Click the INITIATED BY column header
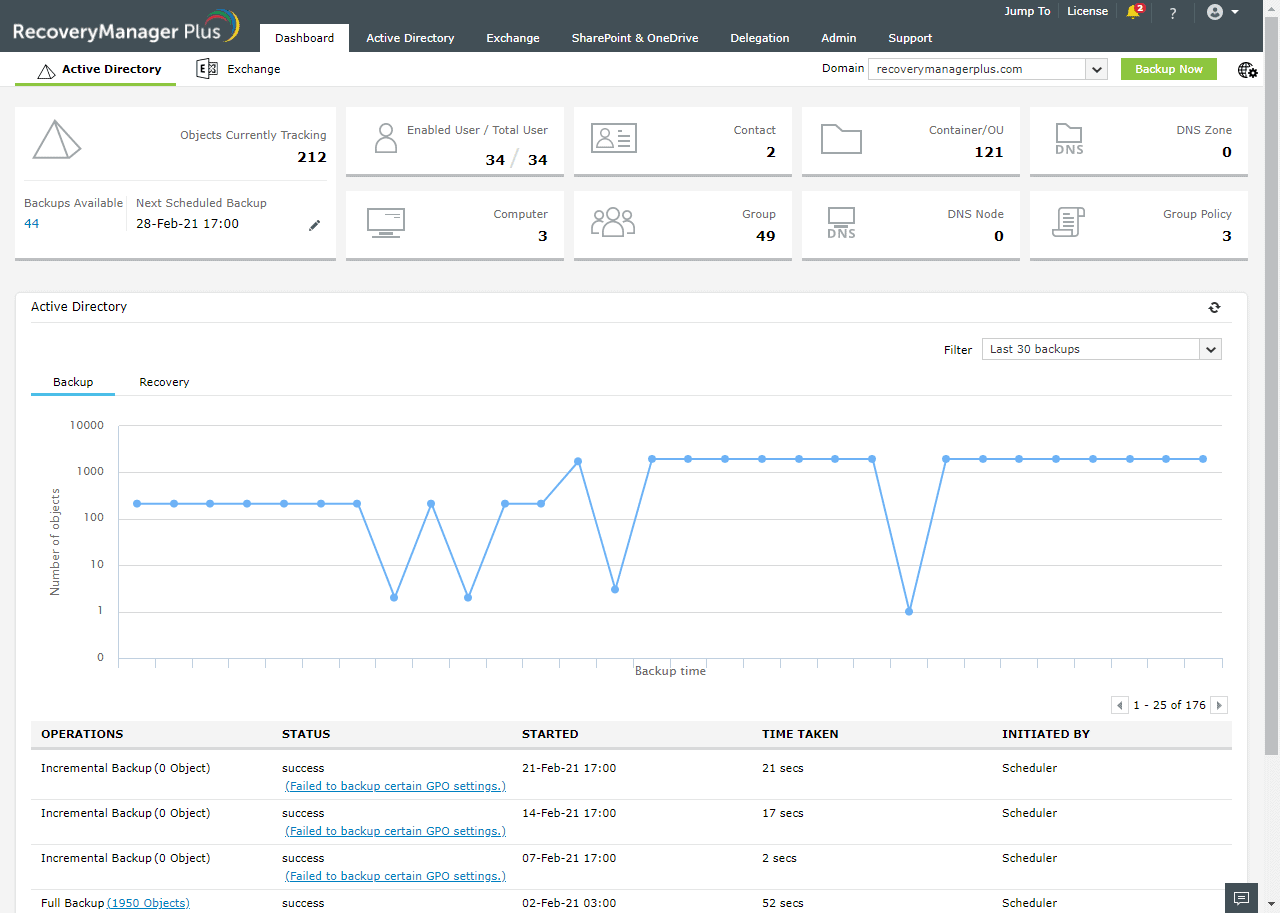The image size is (1280, 913). [1046, 734]
